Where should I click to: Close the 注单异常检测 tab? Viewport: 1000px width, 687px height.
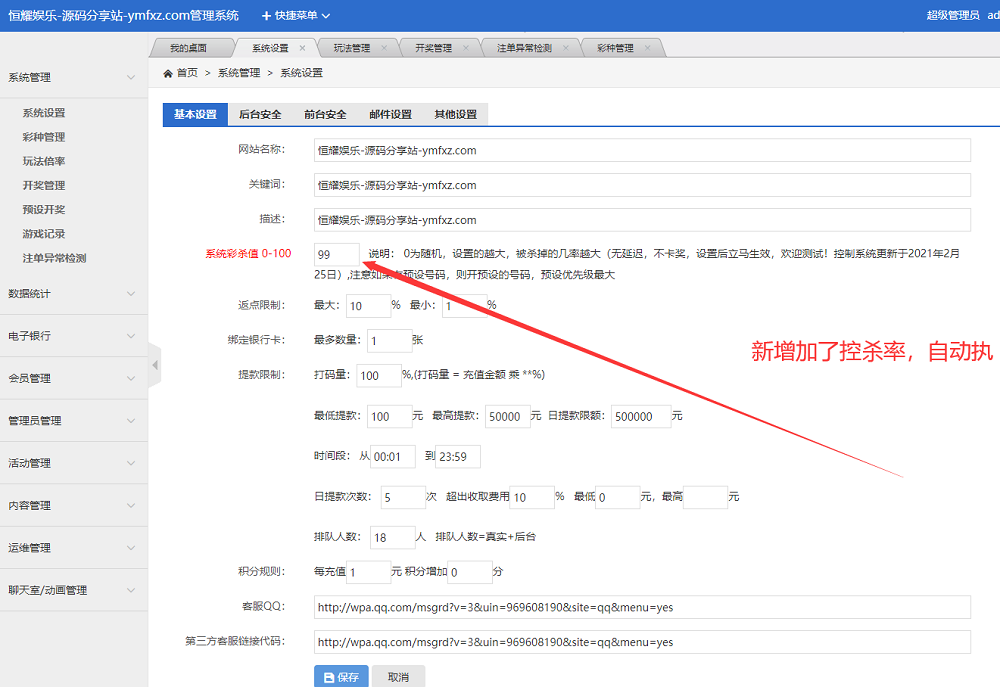(x=565, y=48)
